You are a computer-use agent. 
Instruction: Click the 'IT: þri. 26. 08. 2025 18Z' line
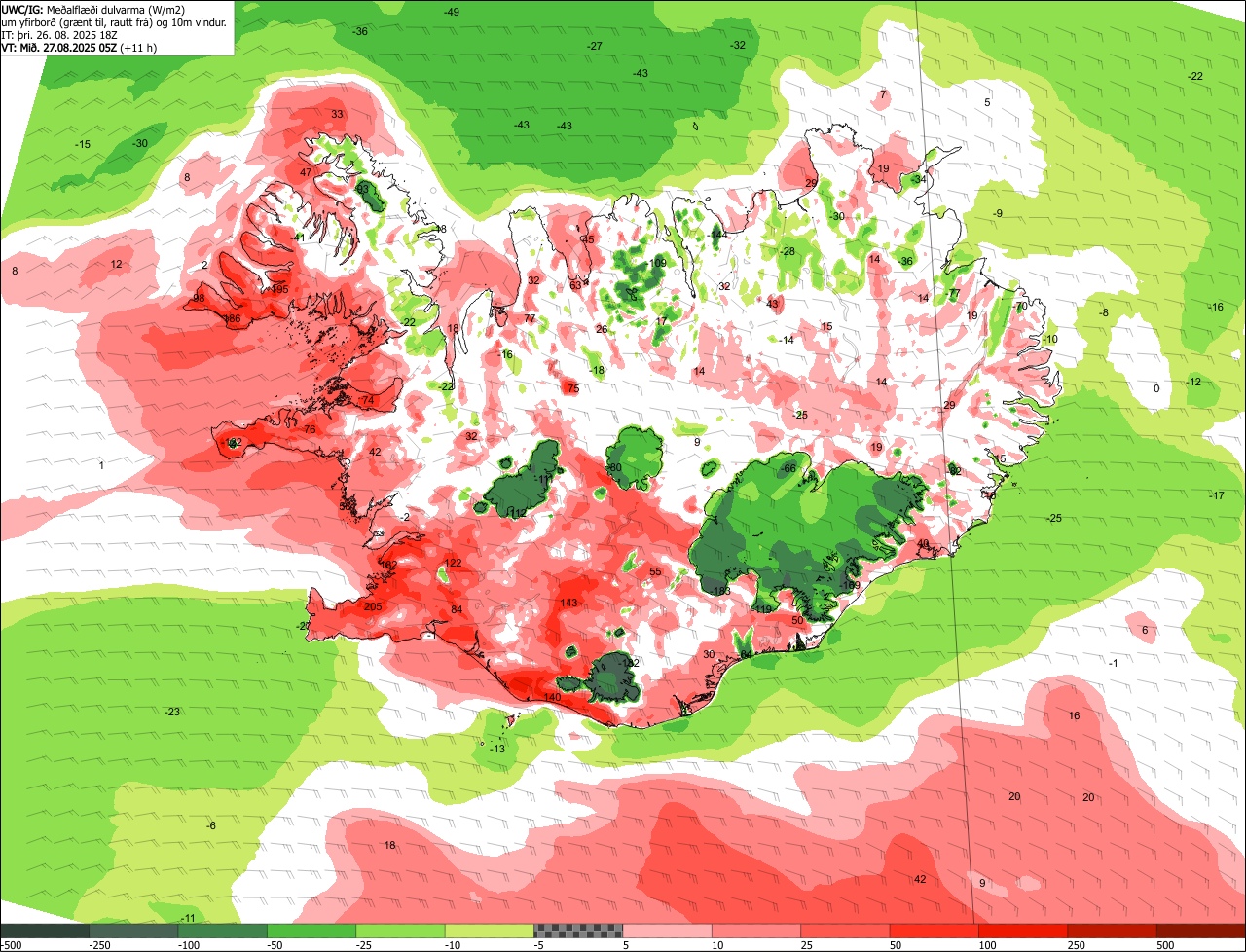[x=58, y=34]
